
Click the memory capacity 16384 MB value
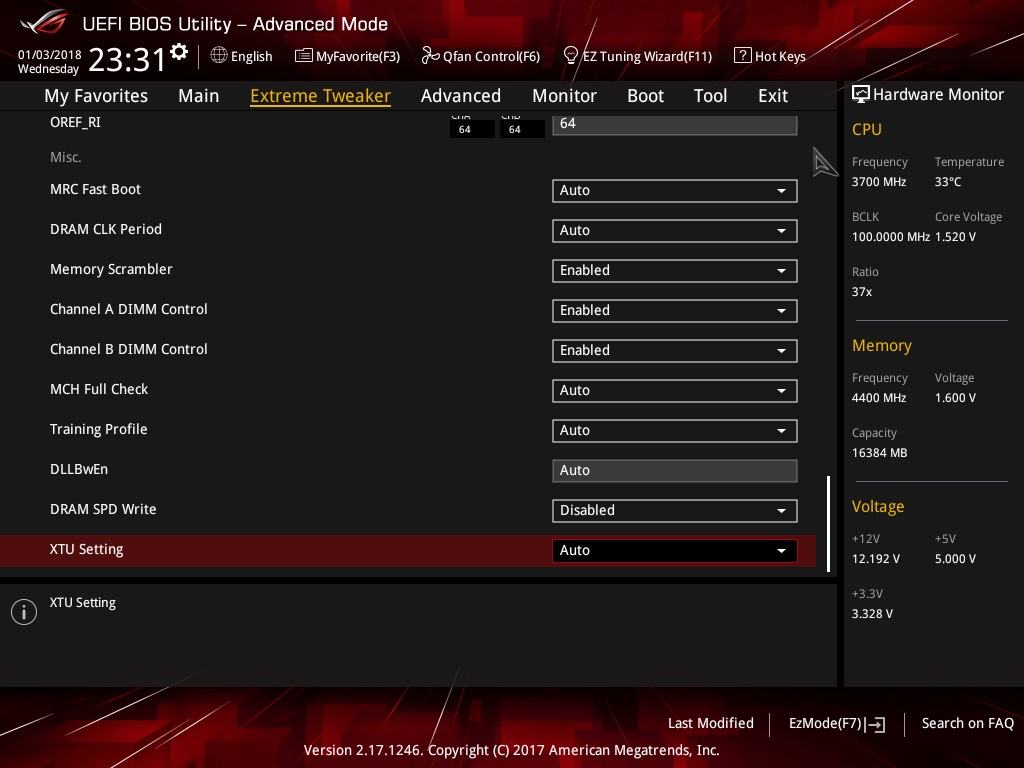pos(880,453)
